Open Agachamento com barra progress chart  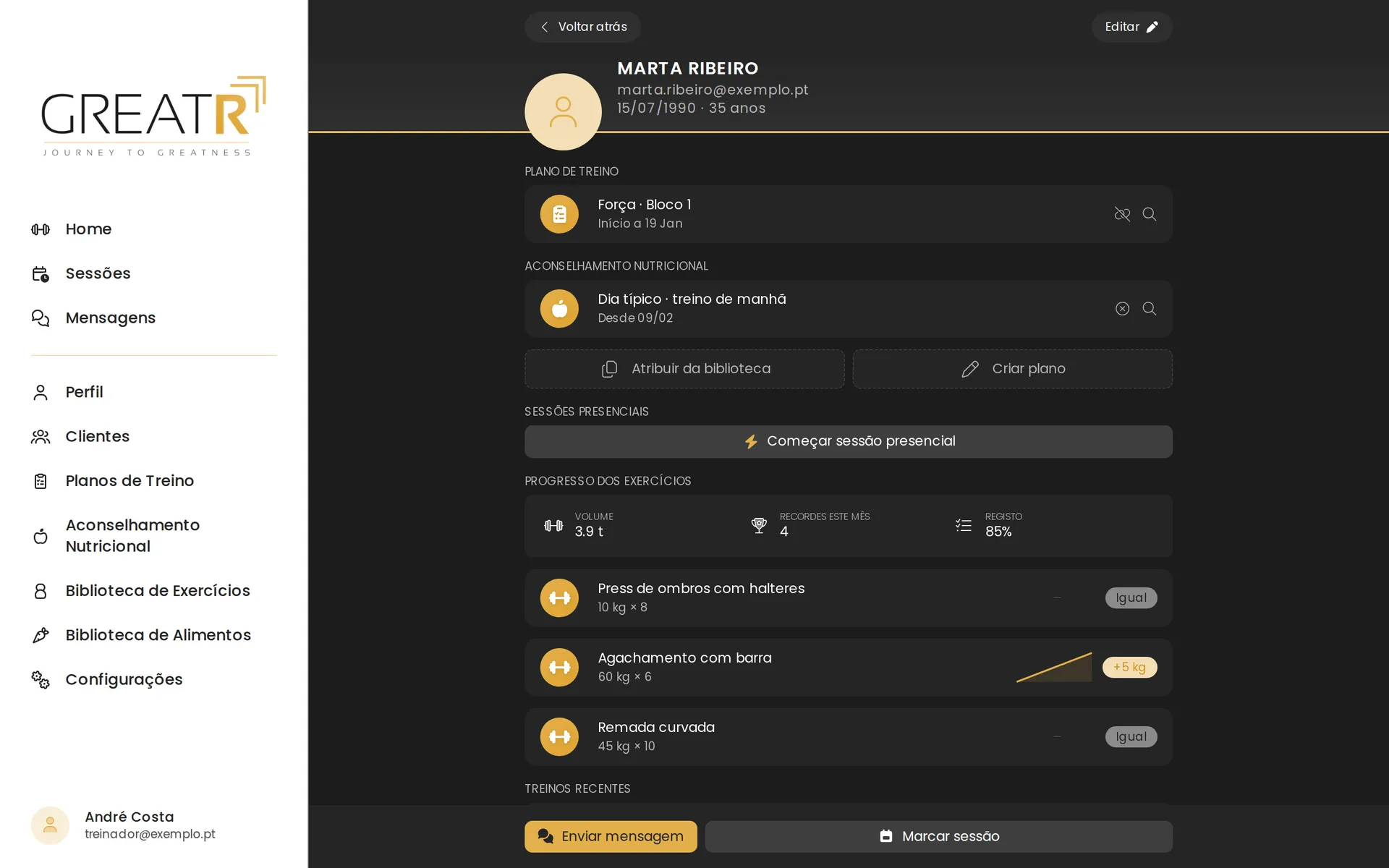pyautogui.click(x=1054, y=667)
